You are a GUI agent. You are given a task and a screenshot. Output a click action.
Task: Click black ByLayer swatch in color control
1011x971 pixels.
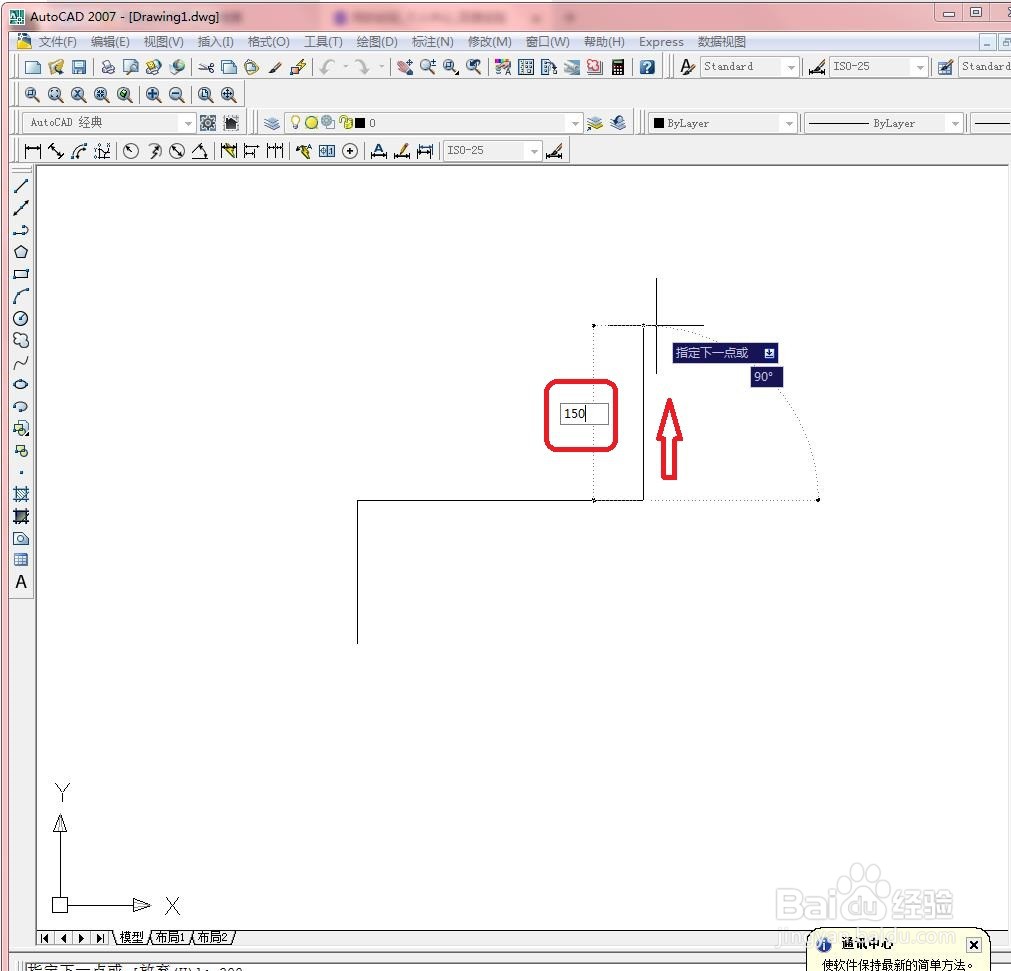tap(659, 123)
